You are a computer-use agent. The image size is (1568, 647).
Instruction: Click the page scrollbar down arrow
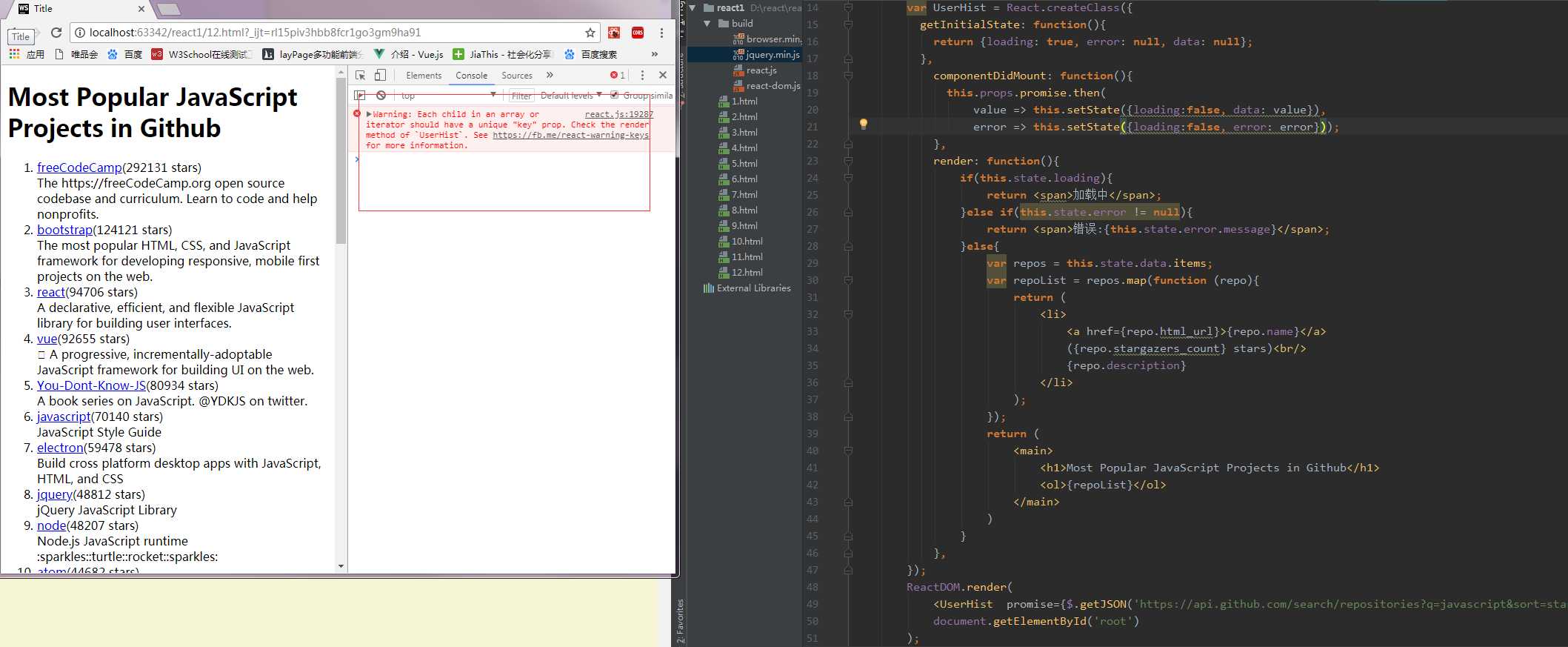click(x=341, y=566)
